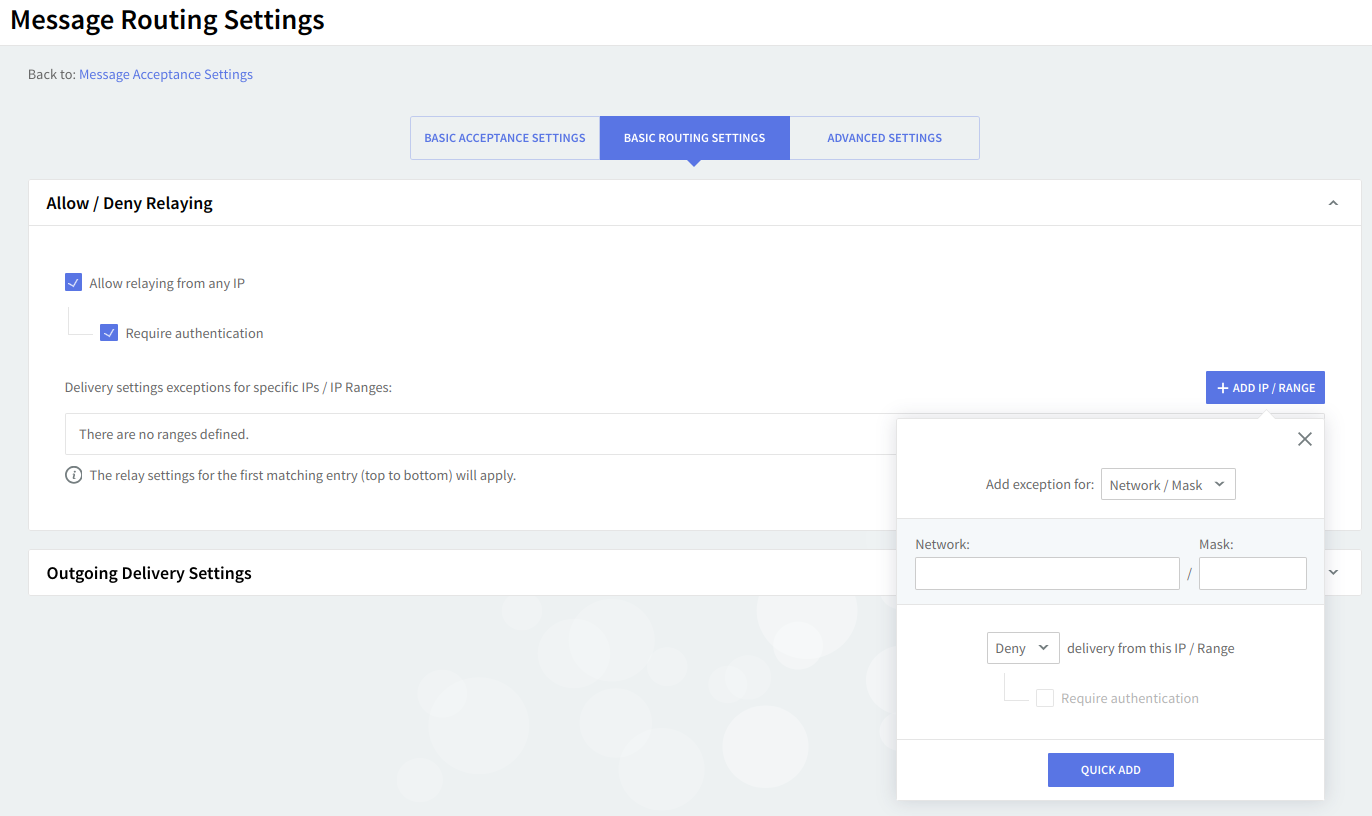Click the Allow / Deny Relaying heading text
The image size is (1372, 816).
129,203
